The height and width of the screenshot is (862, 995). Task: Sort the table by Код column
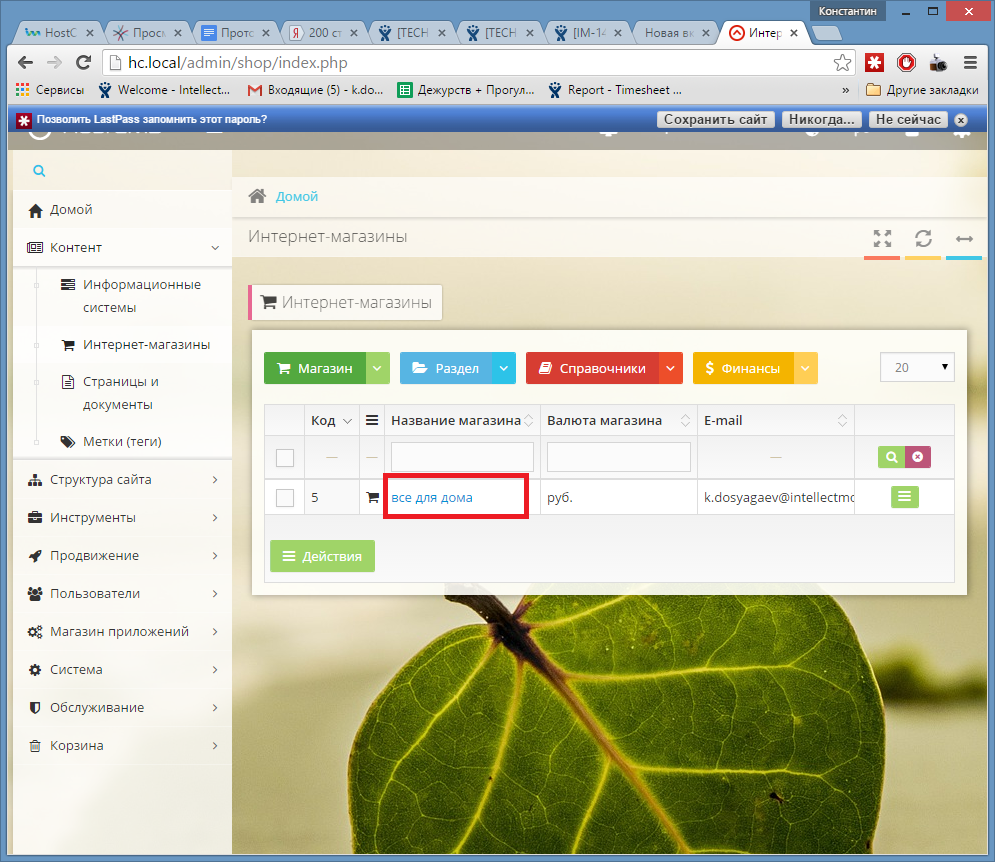331,420
